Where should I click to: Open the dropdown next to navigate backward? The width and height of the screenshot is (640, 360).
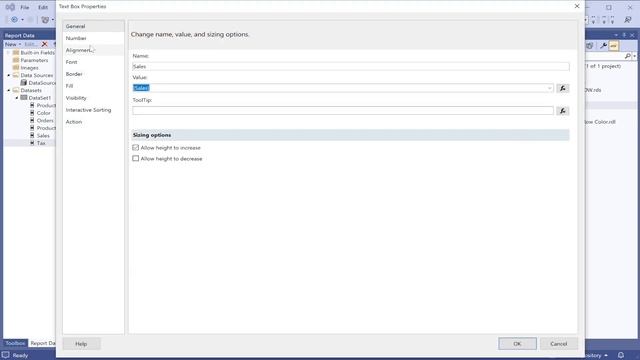22,20
